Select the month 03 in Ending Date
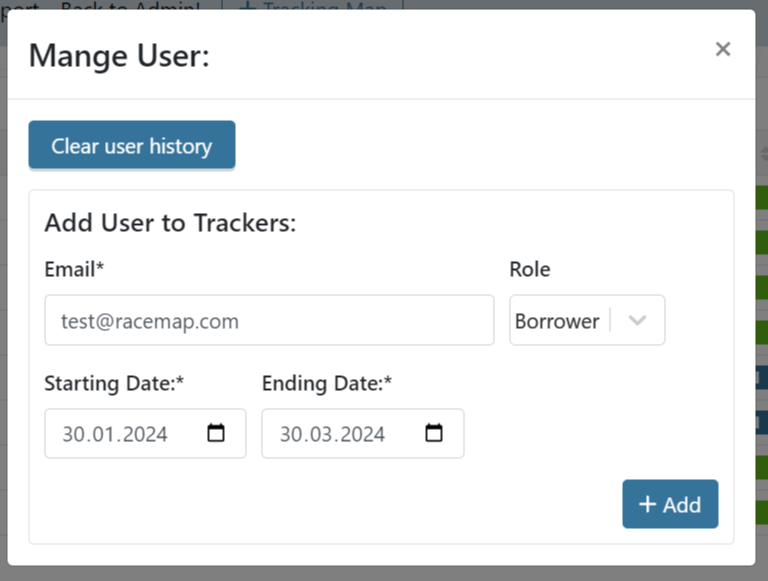The image size is (768, 581). [318, 434]
